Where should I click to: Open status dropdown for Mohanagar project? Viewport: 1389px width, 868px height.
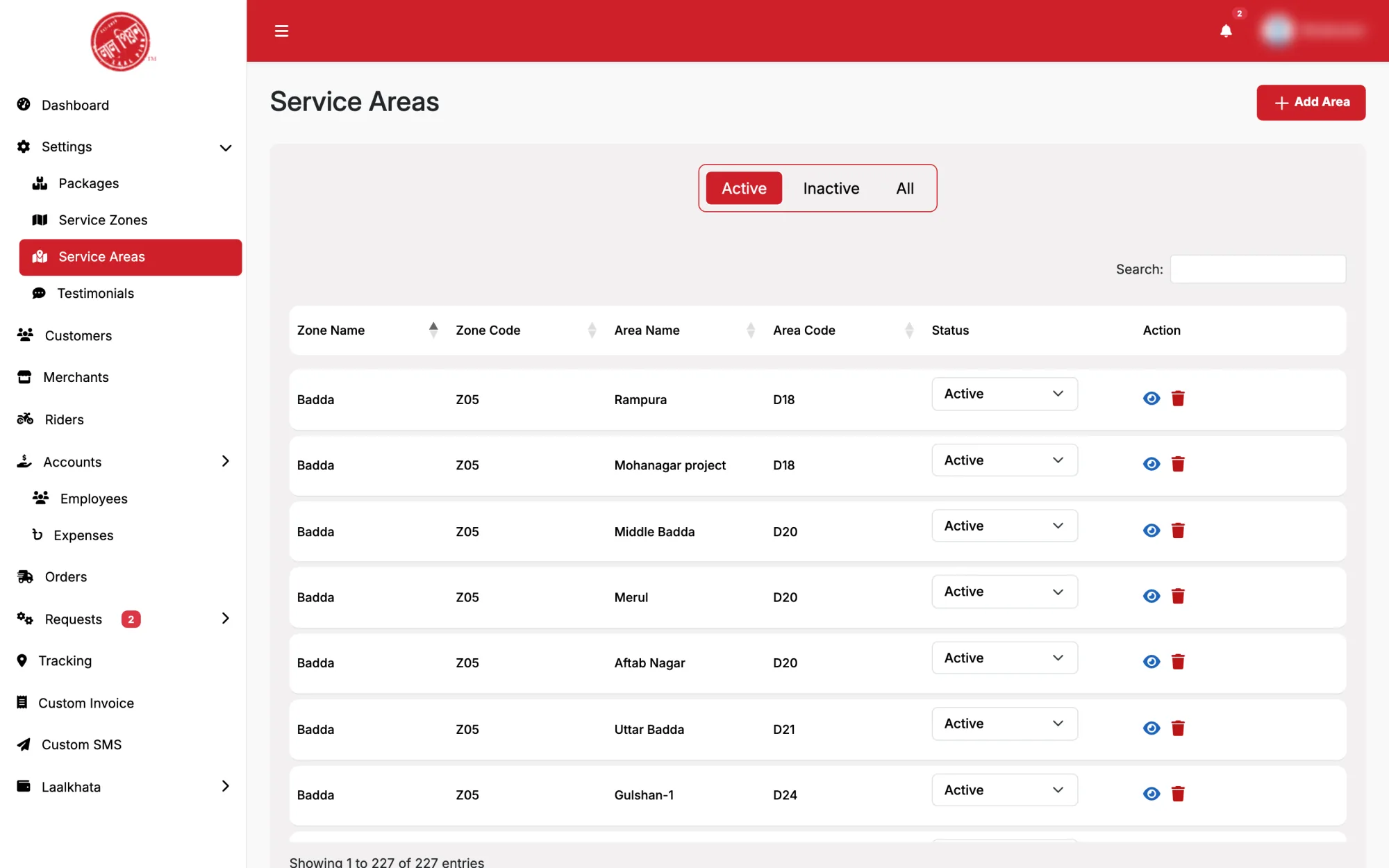point(1004,460)
